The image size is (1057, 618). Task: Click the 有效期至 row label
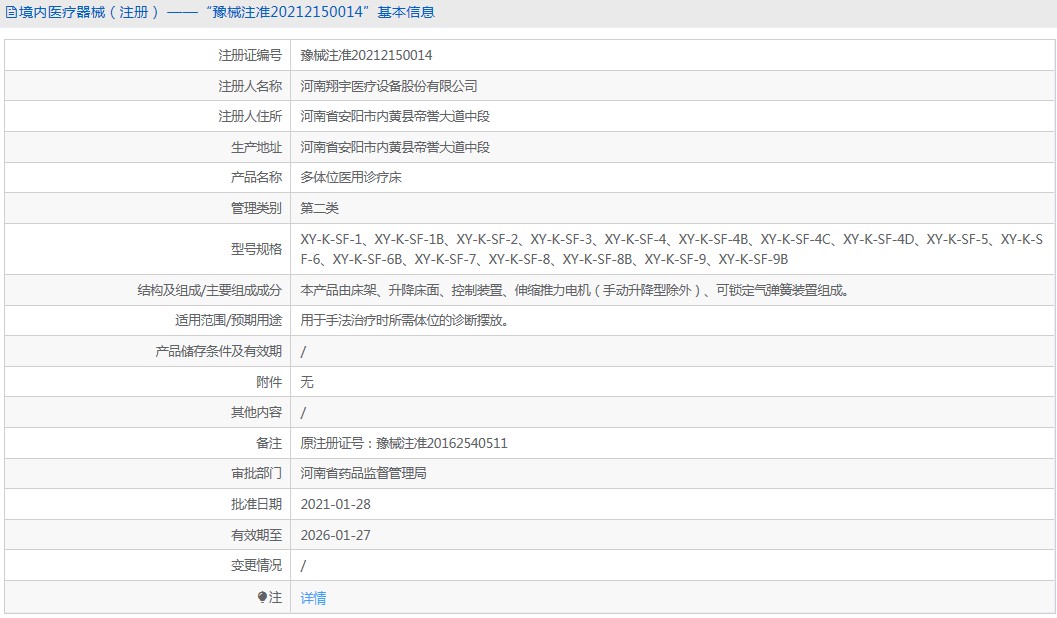tap(256, 535)
